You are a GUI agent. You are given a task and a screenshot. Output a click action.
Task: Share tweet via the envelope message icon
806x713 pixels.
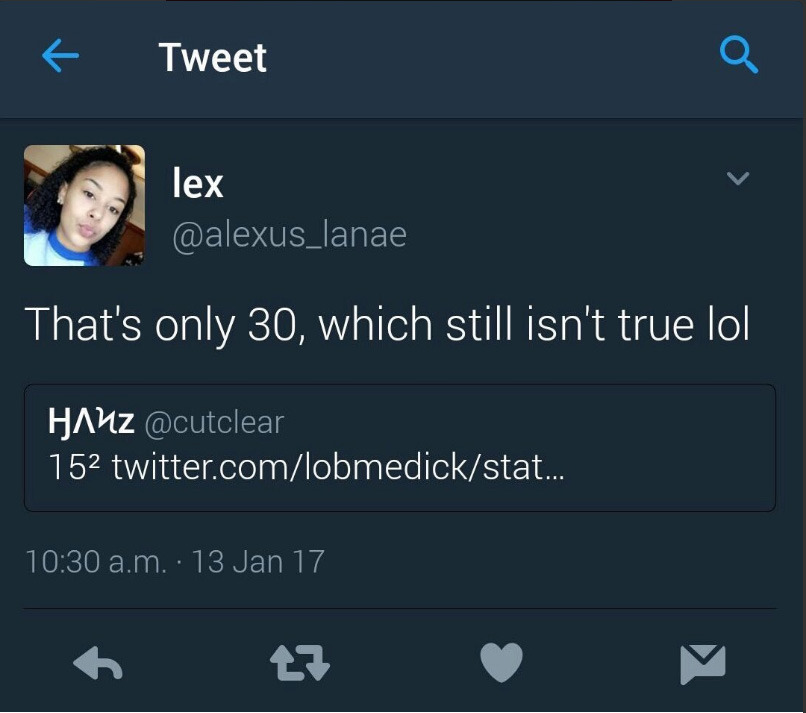click(703, 663)
